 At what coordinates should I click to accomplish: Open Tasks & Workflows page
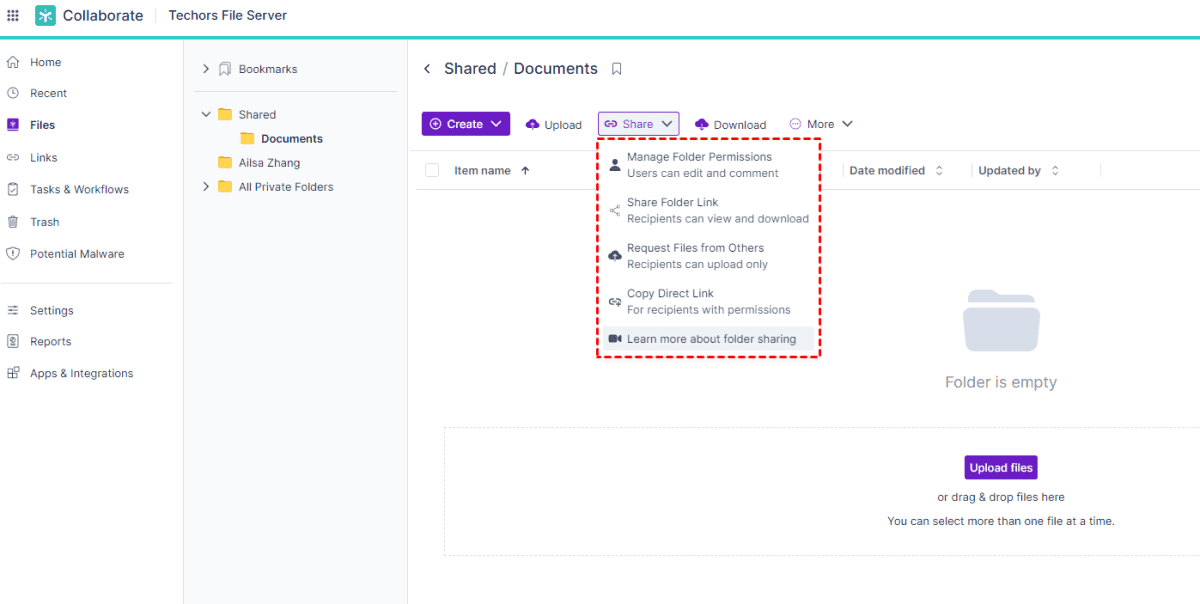(79, 189)
